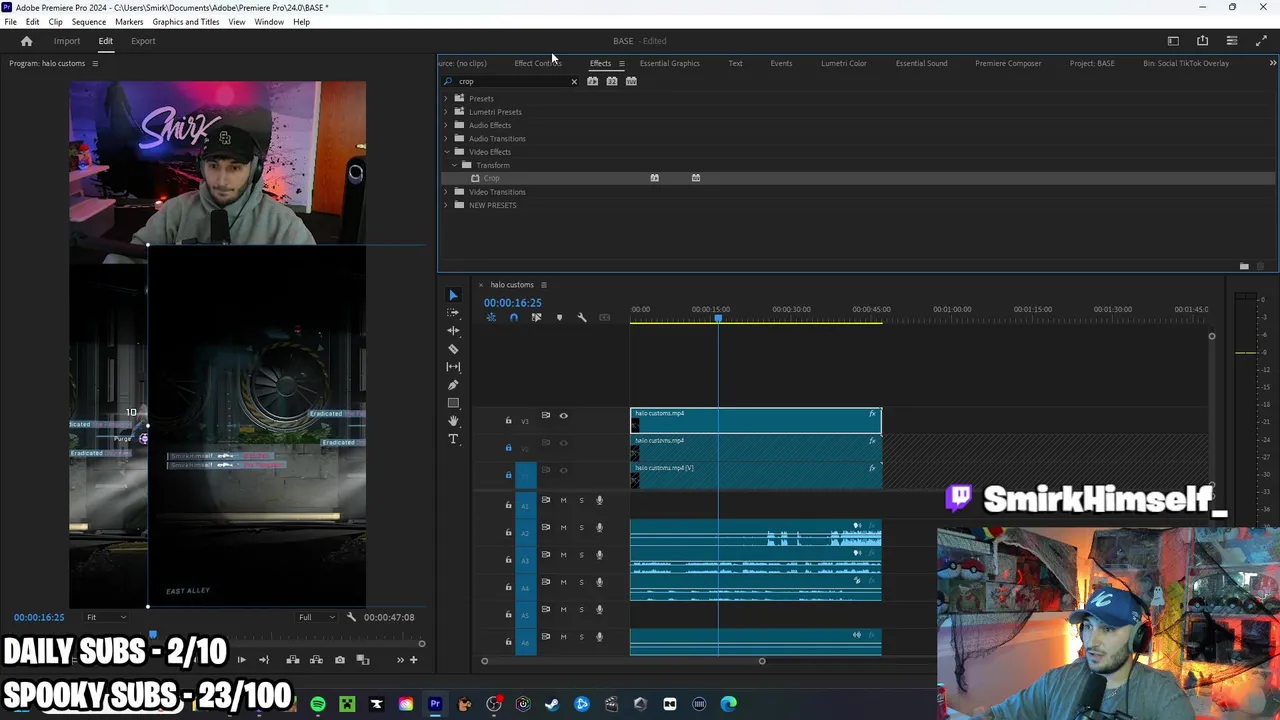Clear the crop search field
The width and height of the screenshot is (1280, 720).
[x=574, y=81]
